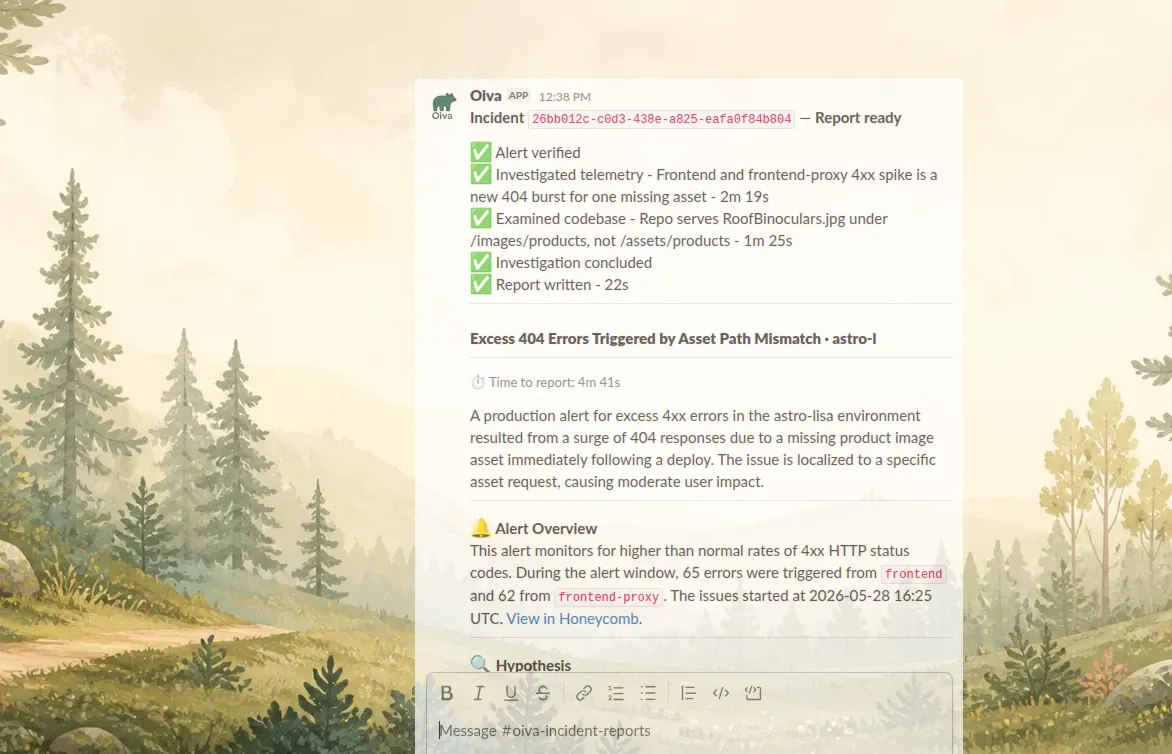Insert a code block
This screenshot has width=1172, height=754.
(753, 693)
